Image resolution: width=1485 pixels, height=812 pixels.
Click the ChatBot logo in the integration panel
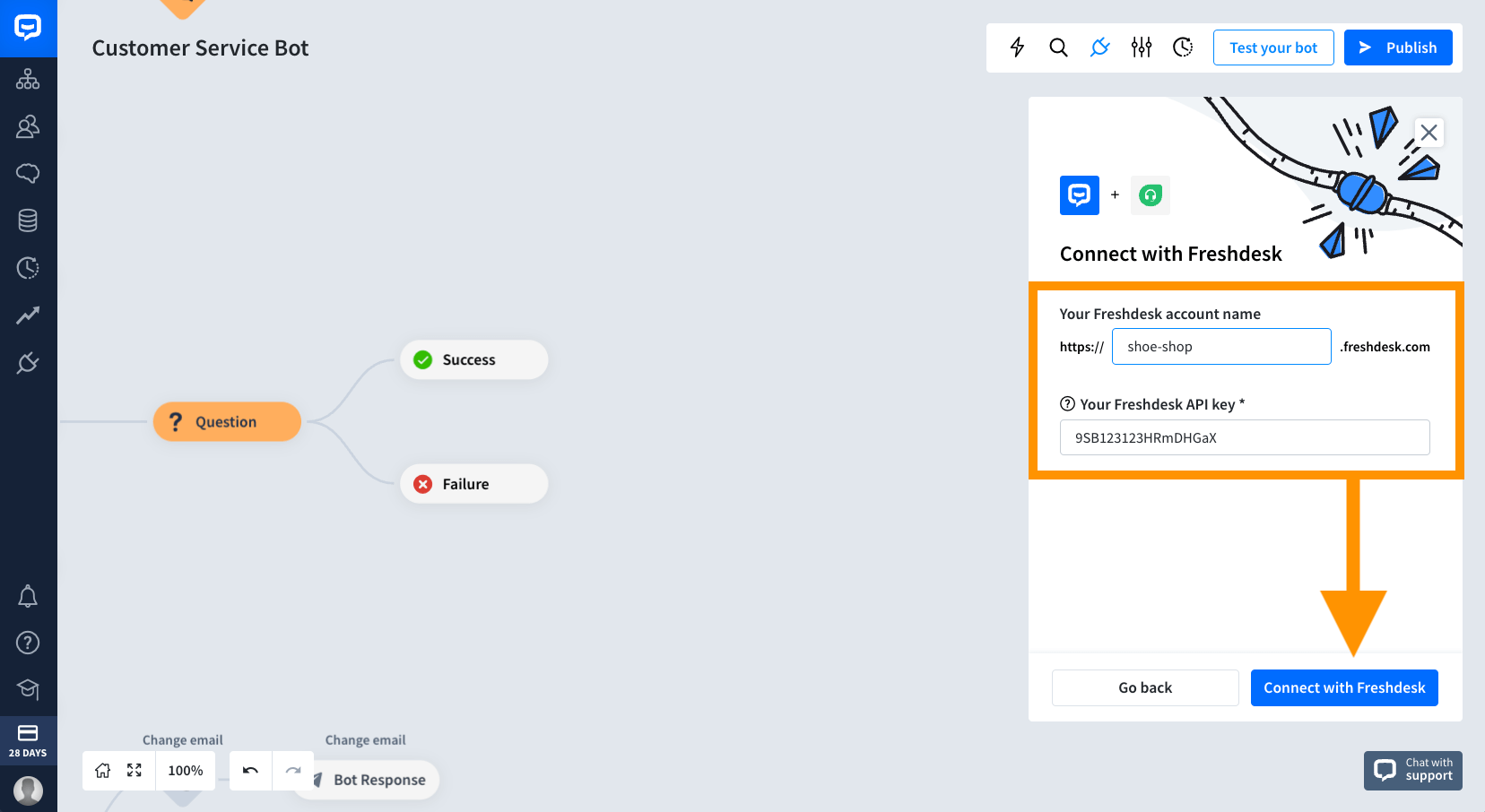click(1080, 194)
